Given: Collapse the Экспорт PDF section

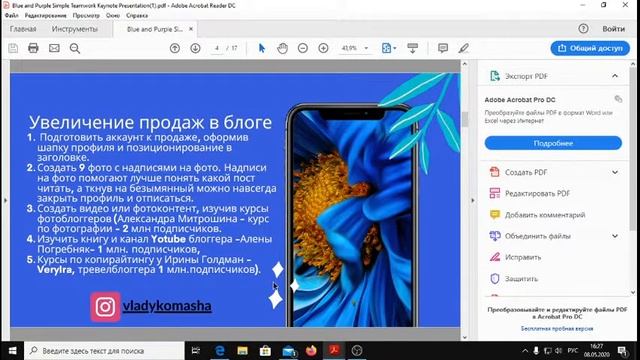Looking at the screenshot, I should pyautogui.click(x=615, y=76).
